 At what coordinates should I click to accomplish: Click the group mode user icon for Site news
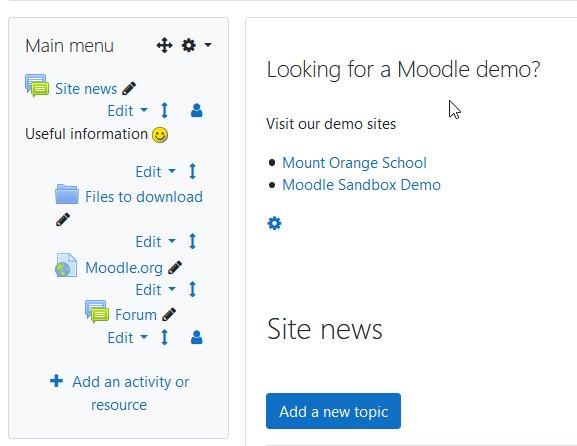[197, 110]
